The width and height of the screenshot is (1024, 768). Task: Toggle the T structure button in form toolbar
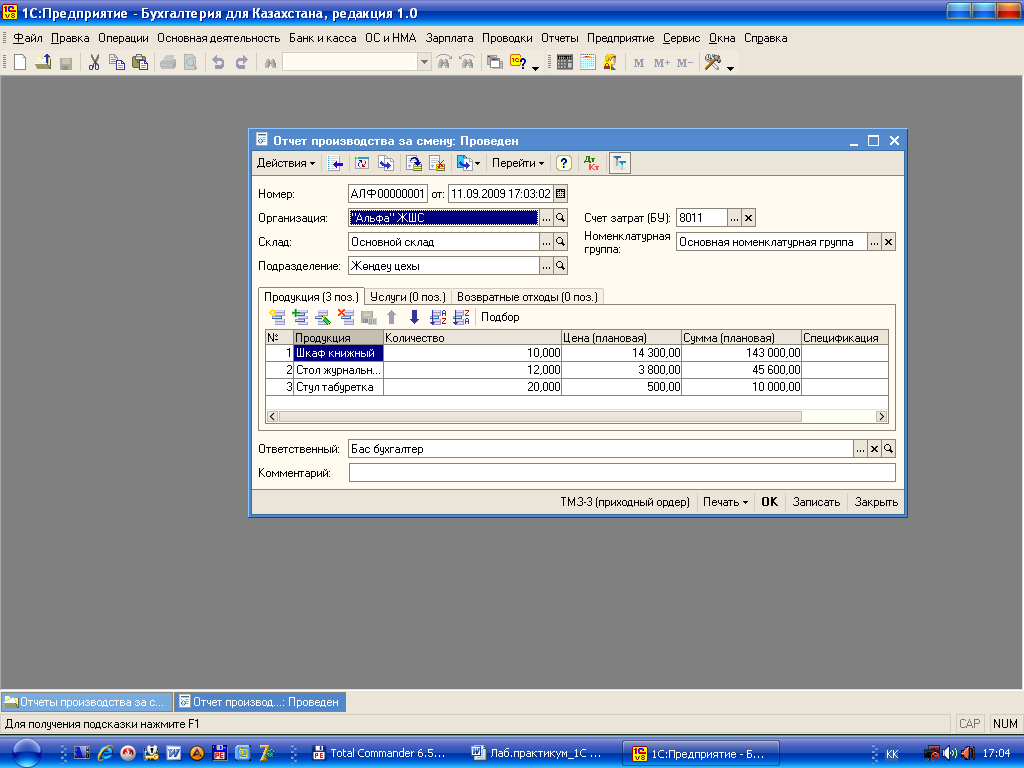click(619, 163)
